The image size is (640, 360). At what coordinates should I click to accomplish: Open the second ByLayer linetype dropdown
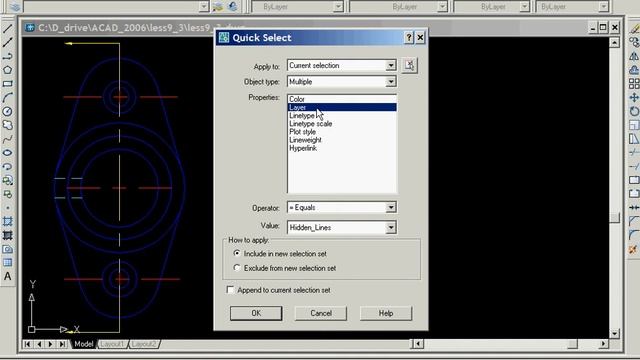pos(442,7)
